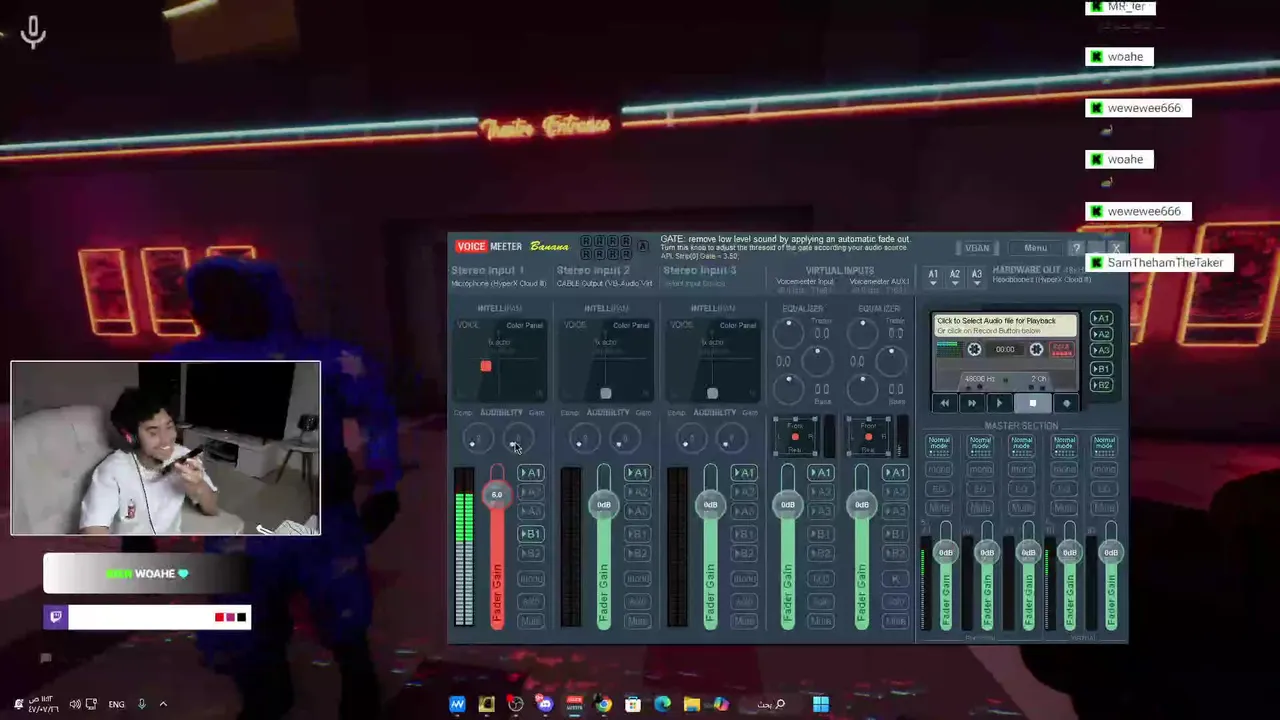This screenshot has width=1280, height=720.
Task: Click the Intellipan marker on Stereo Input 2
Action: (x=605, y=393)
